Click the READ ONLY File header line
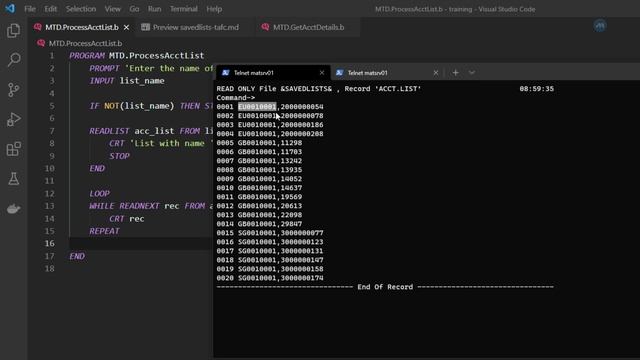 [x=319, y=89]
